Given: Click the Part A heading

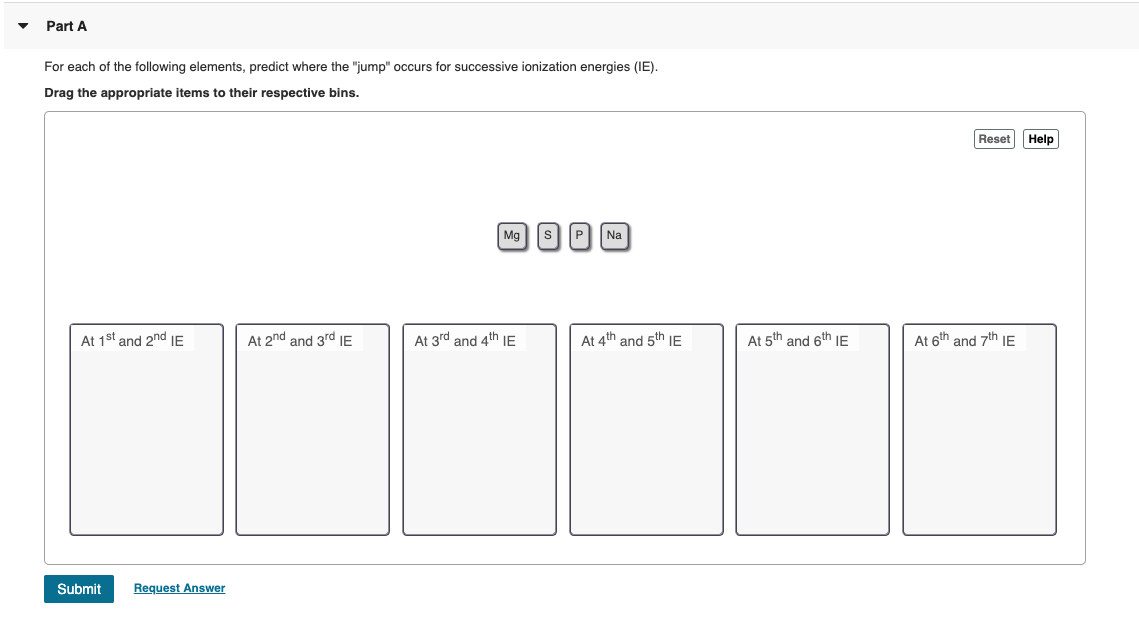Looking at the screenshot, I should click(x=66, y=26).
